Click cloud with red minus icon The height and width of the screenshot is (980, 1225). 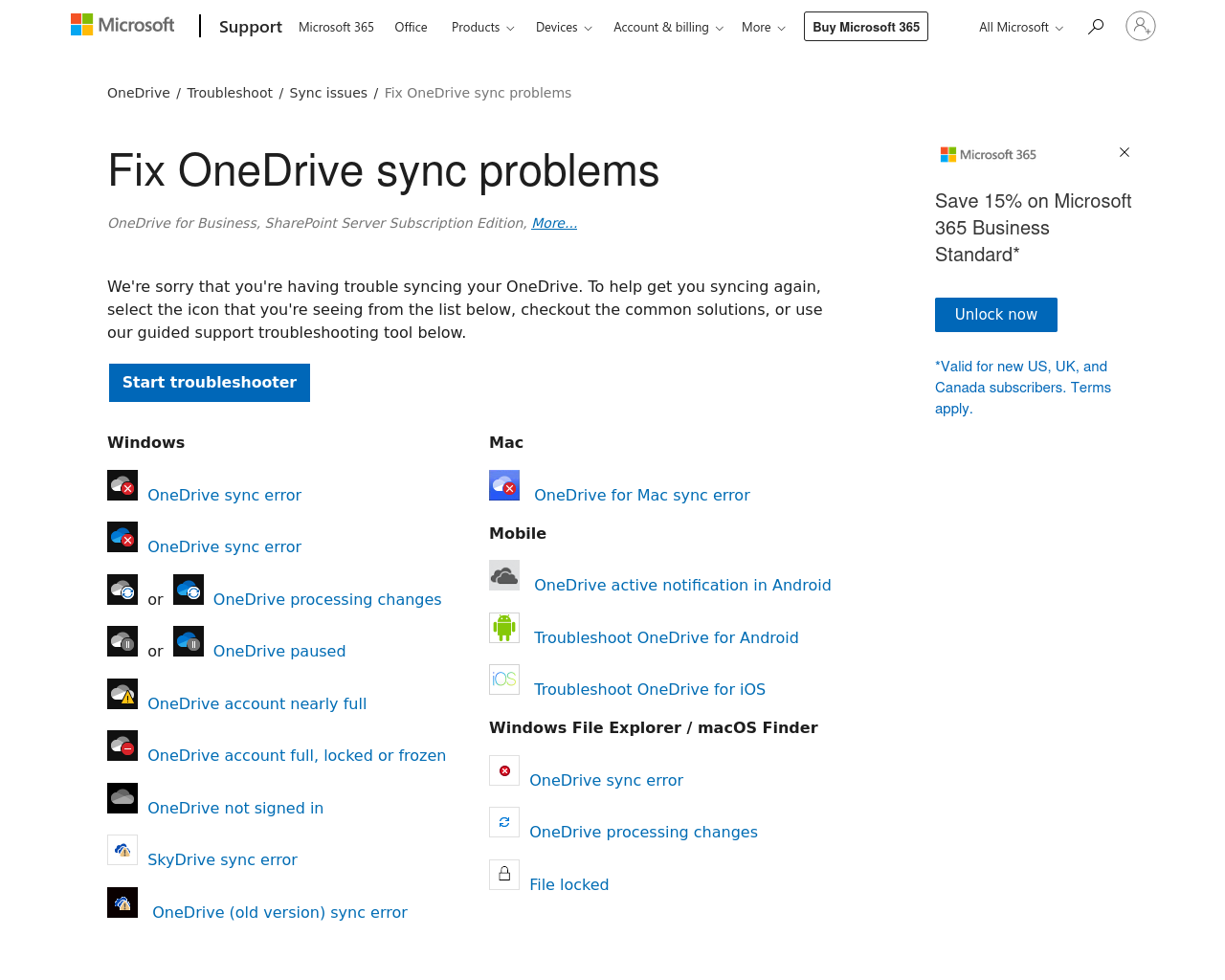(122, 746)
